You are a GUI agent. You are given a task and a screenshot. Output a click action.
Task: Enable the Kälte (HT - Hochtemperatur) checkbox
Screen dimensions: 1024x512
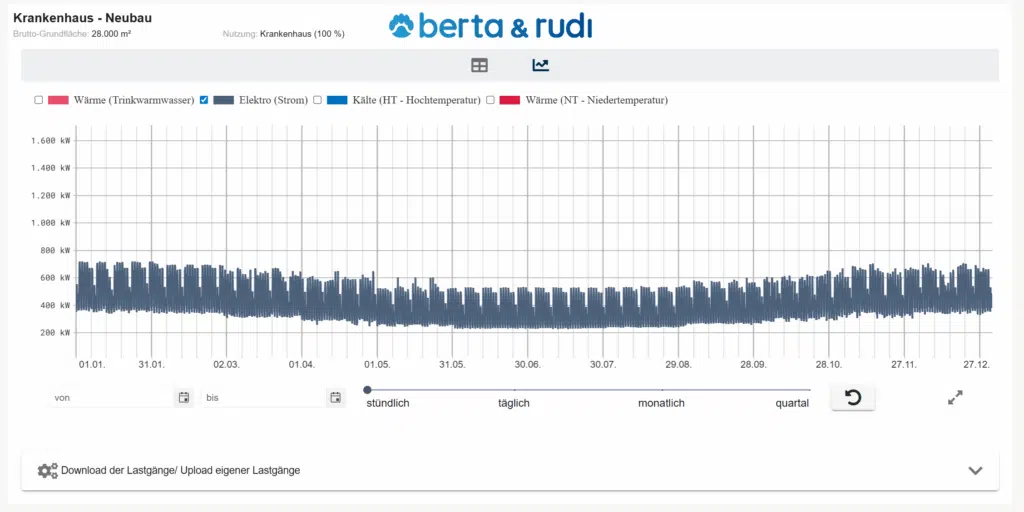pyautogui.click(x=317, y=100)
